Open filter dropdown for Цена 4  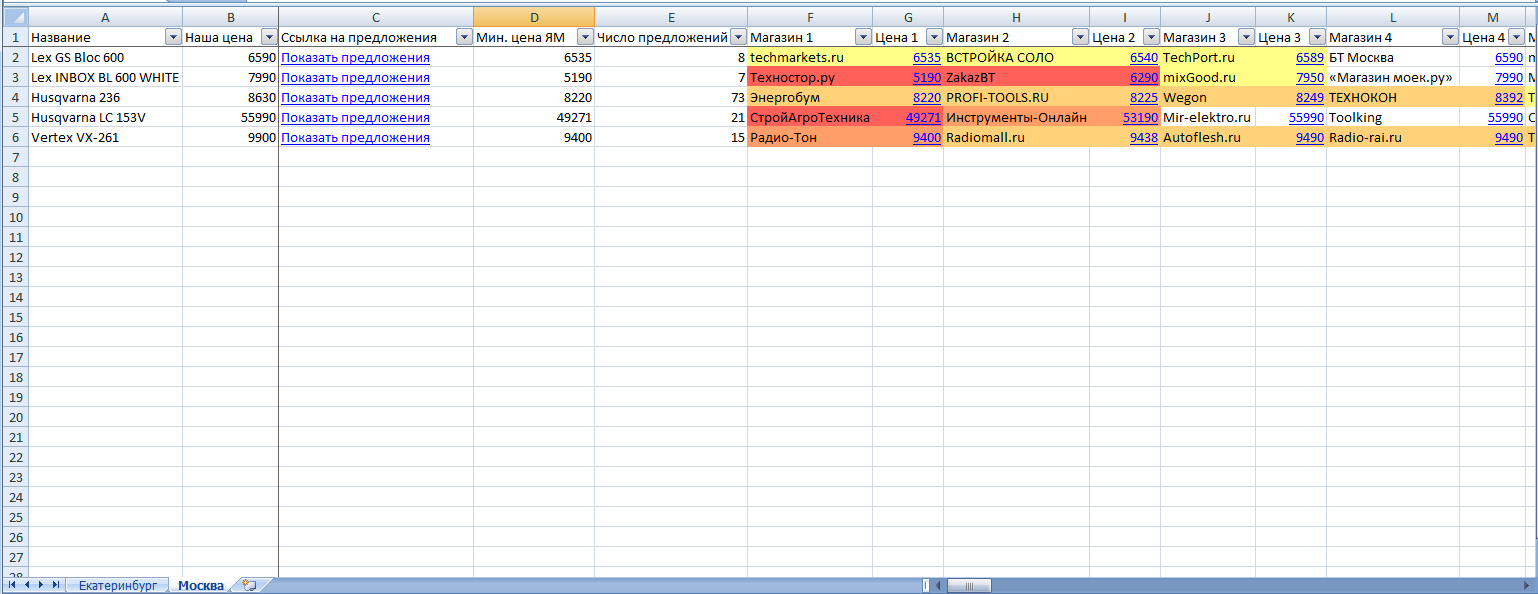1516,37
